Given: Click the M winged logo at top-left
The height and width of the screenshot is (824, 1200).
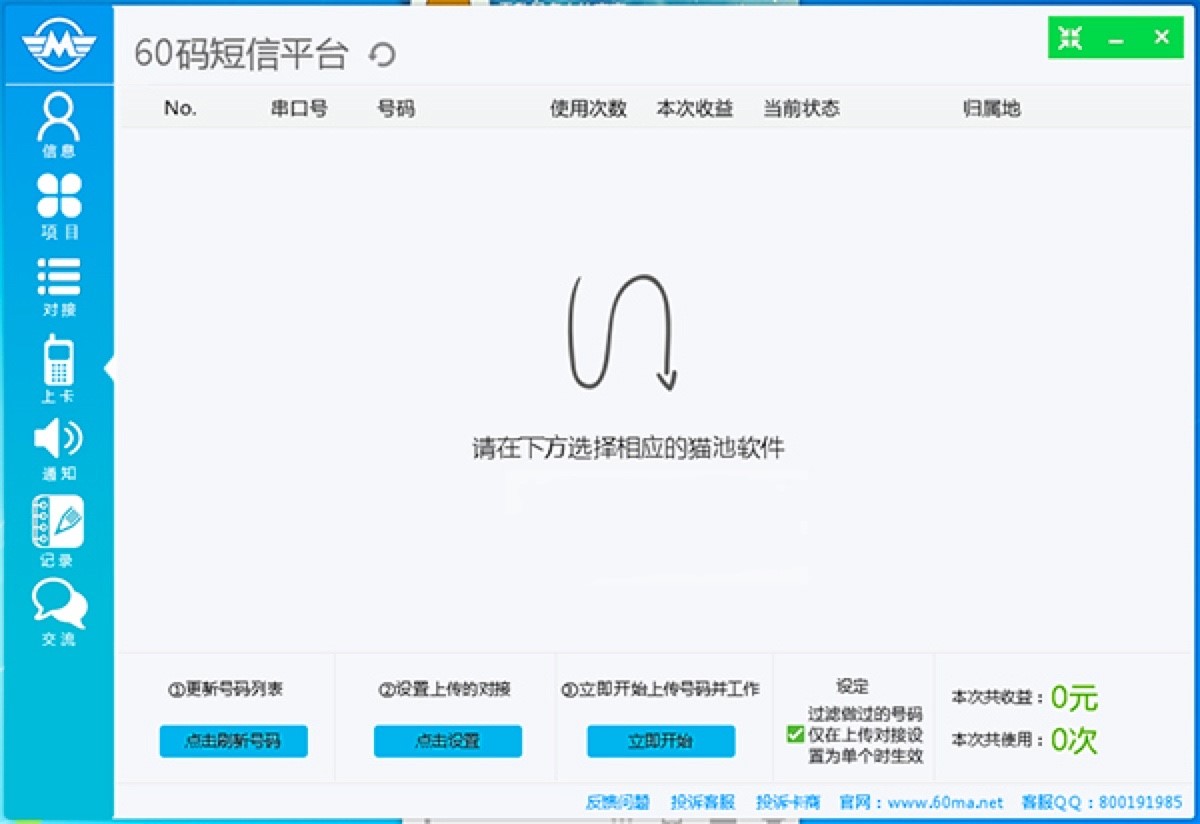Looking at the screenshot, I should coord(58,42).
